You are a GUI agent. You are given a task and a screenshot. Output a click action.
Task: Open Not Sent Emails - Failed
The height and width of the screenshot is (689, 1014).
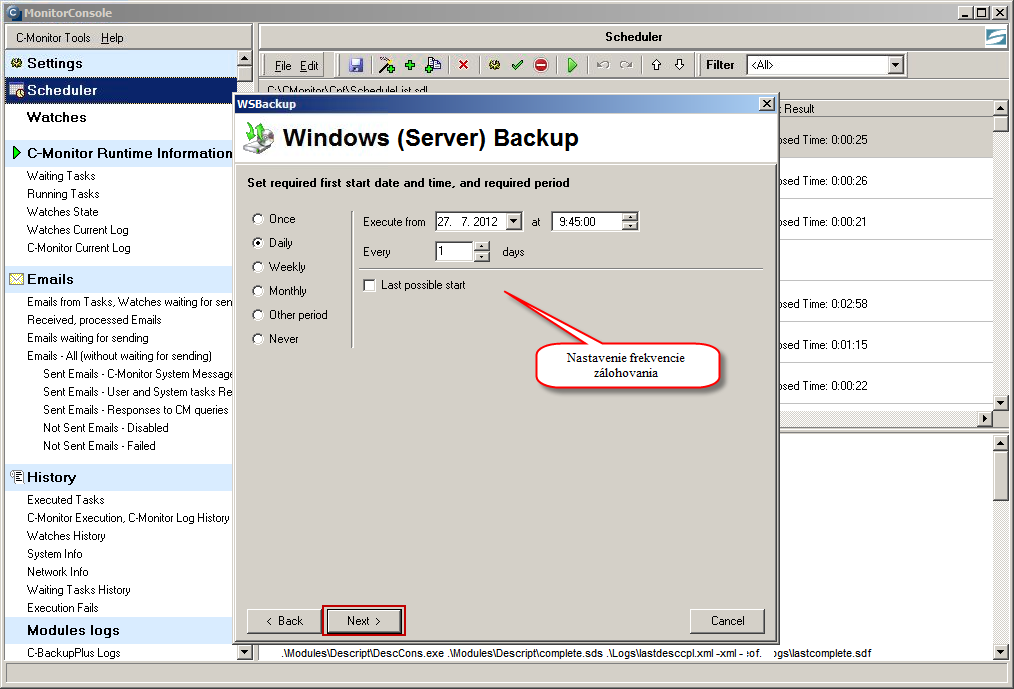tap(99, 446)
